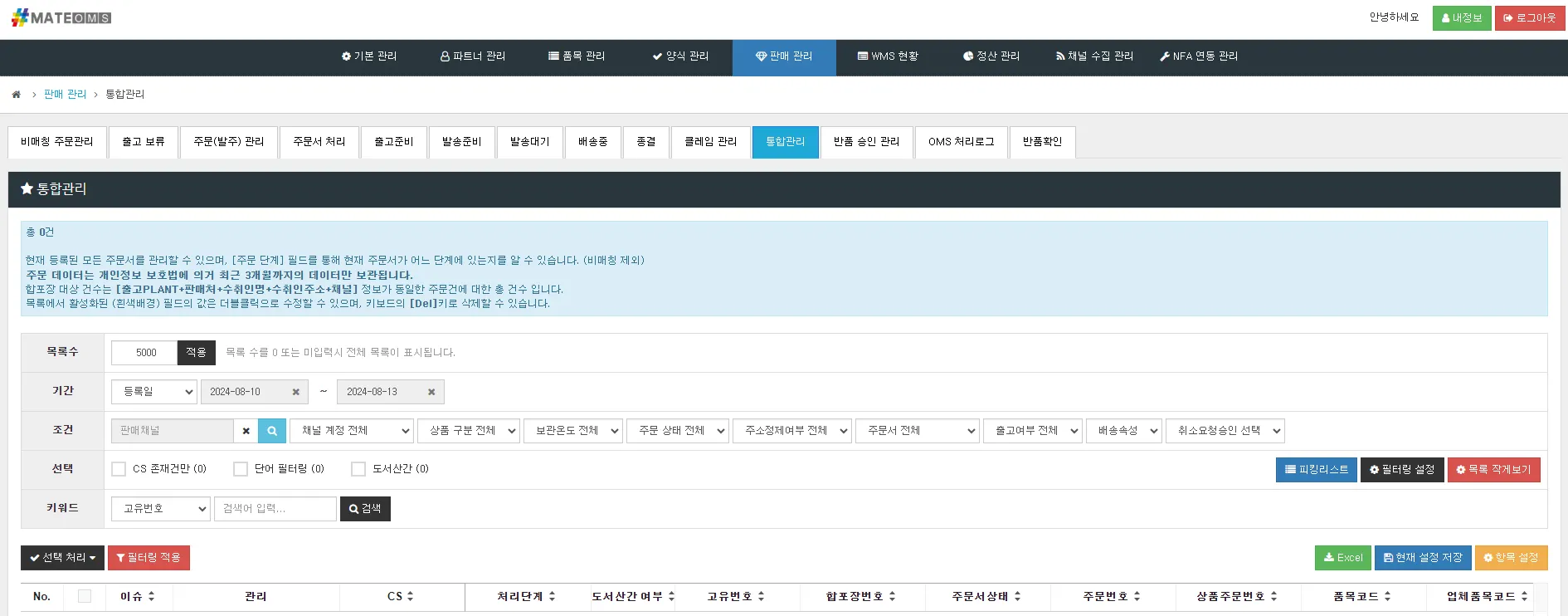1568x616 pixels.
Task: Open the 고유번호 keyword type dropdown
Action: 161,509
